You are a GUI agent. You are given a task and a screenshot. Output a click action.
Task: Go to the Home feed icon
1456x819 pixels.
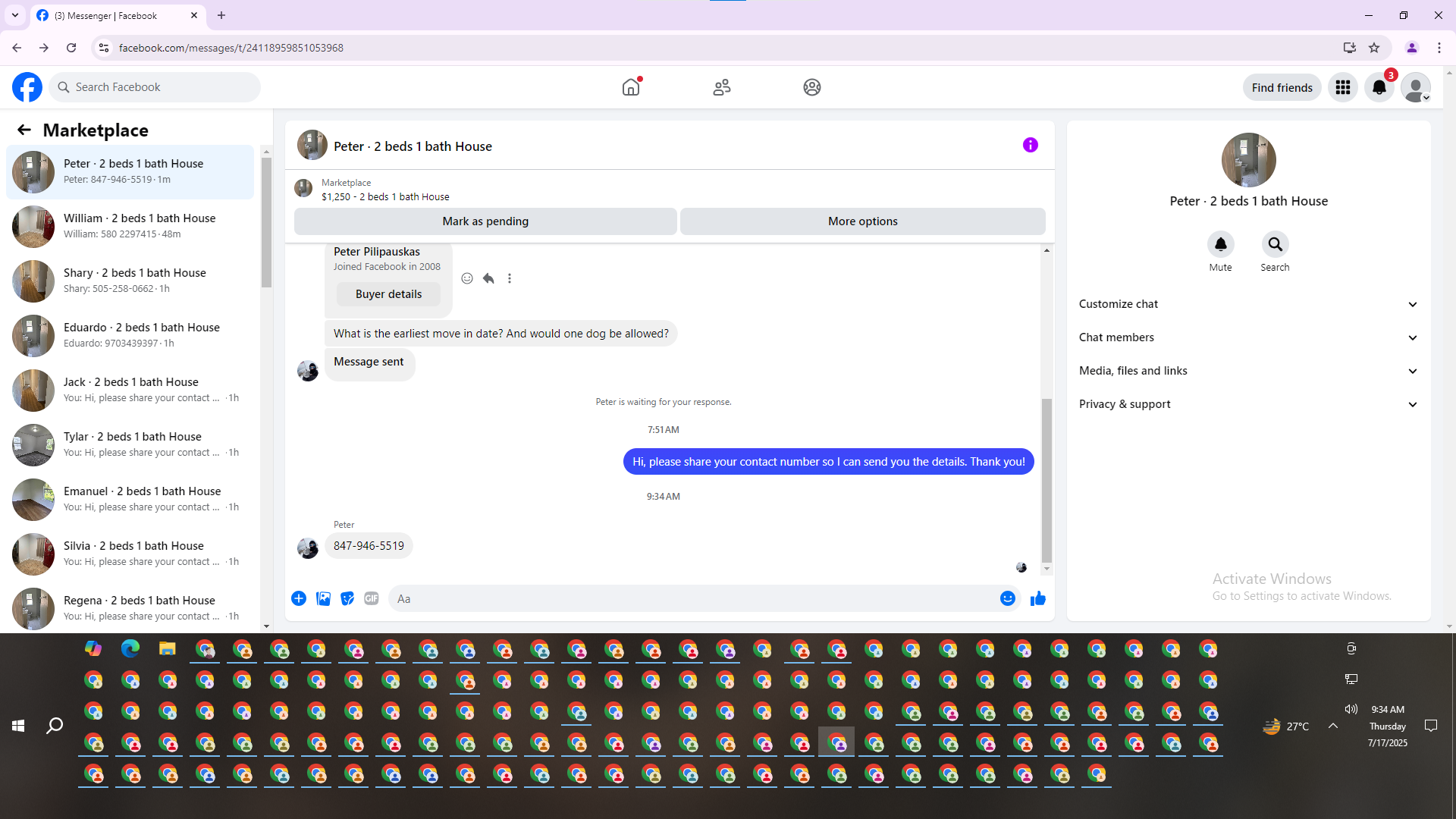pyautogui.click(x=631, y=87)
